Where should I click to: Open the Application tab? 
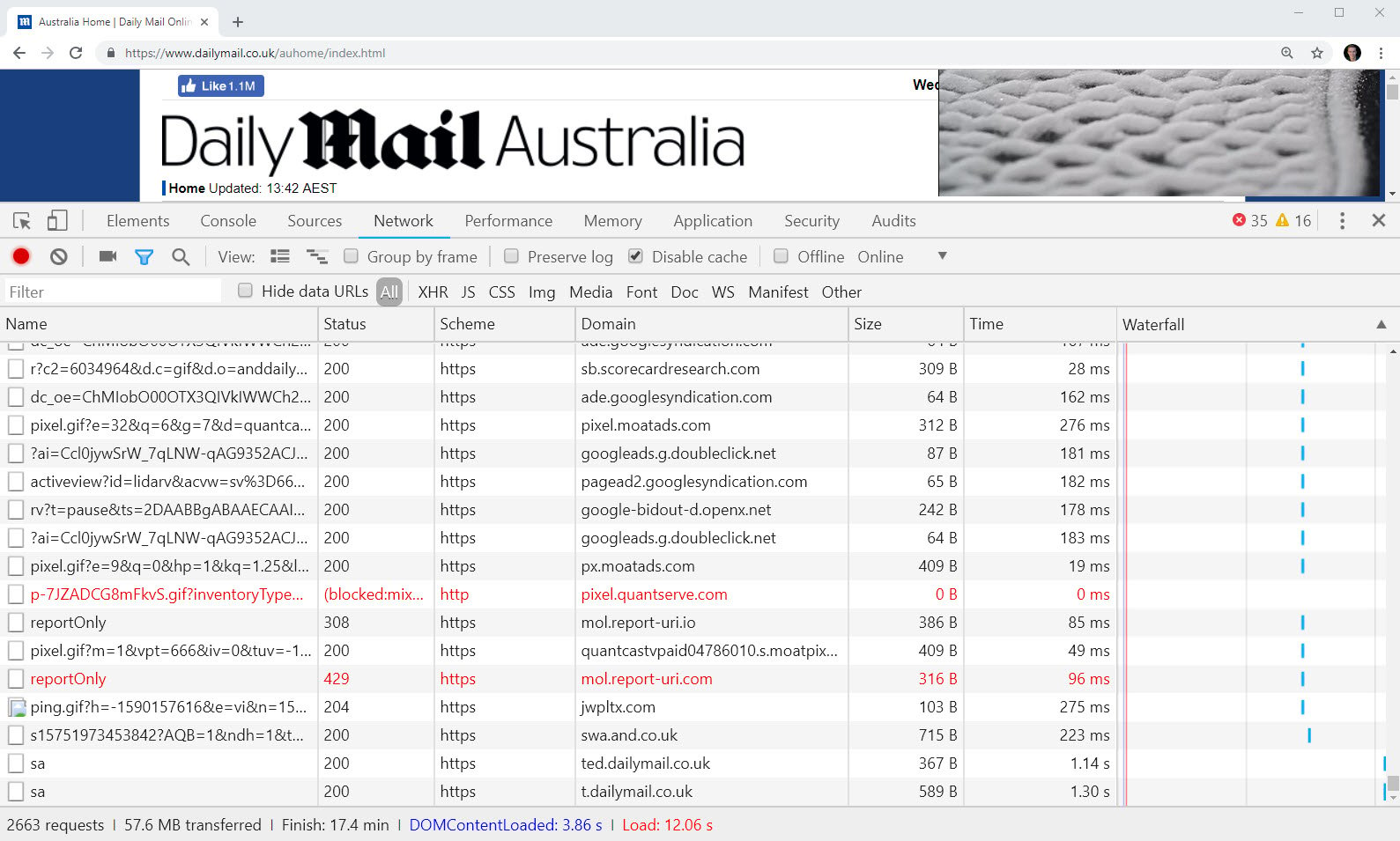coord(713,221)
